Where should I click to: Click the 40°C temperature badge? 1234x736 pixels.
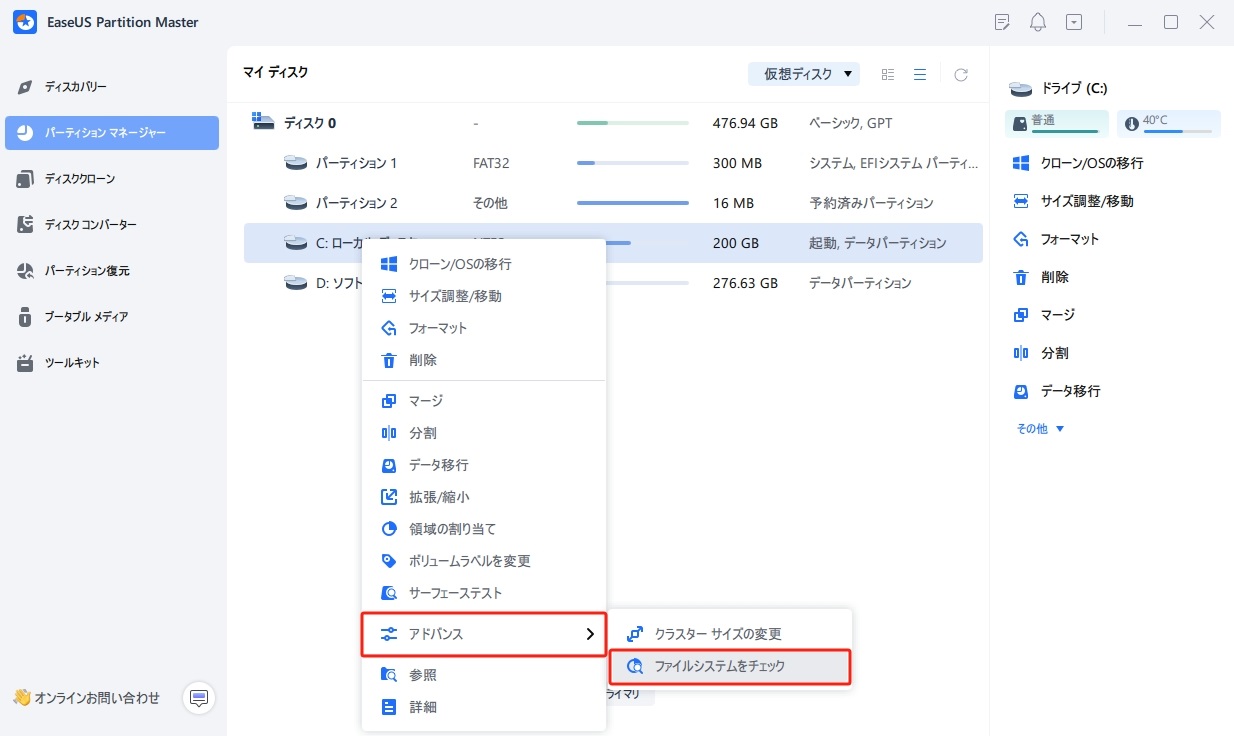1168,123
